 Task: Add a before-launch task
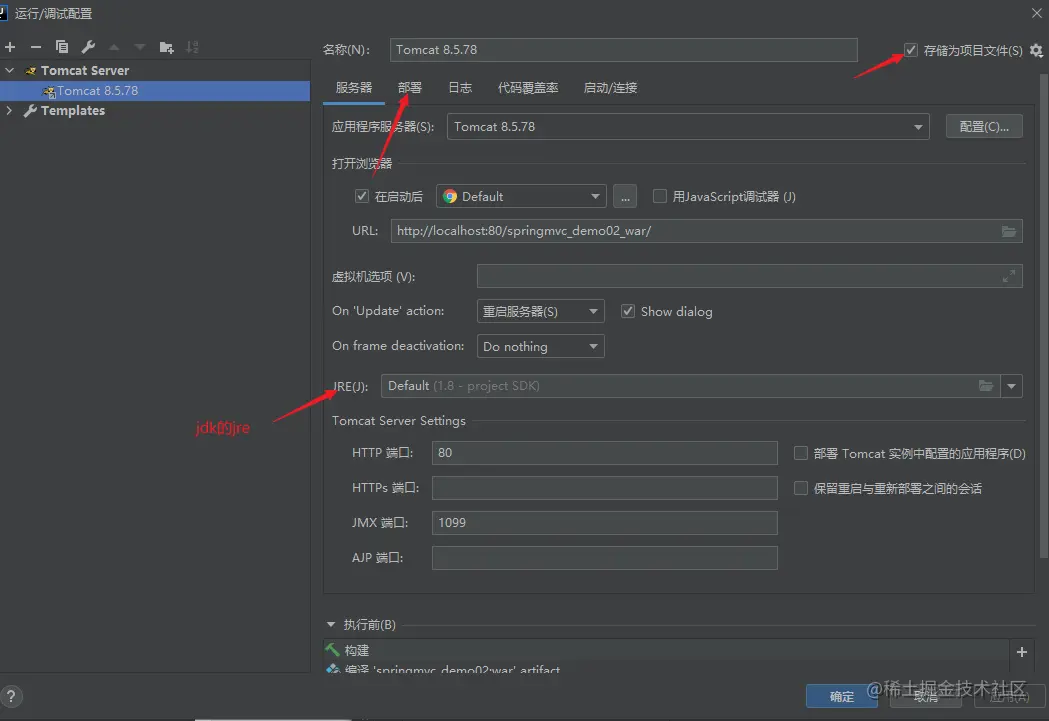[x=1022, y=652]
